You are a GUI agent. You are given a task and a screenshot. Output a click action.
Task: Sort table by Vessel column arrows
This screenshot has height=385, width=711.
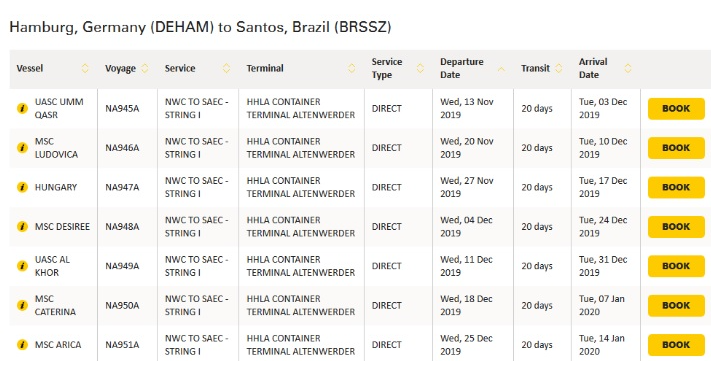coord(85,68)
